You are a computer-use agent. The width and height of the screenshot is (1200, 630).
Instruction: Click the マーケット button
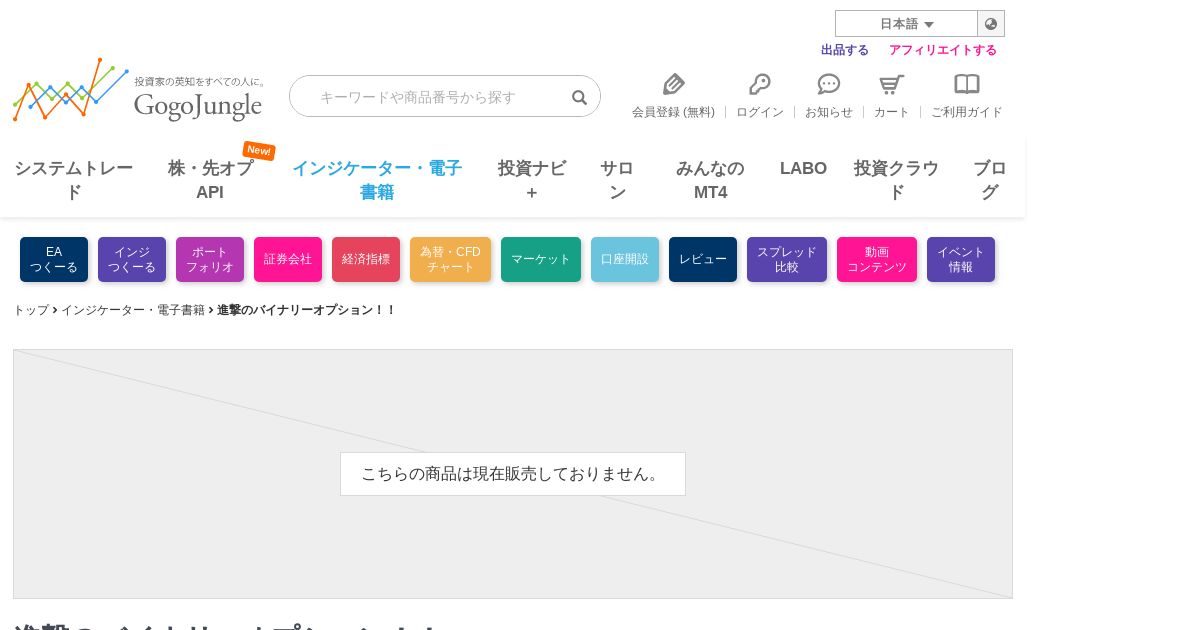541,259
